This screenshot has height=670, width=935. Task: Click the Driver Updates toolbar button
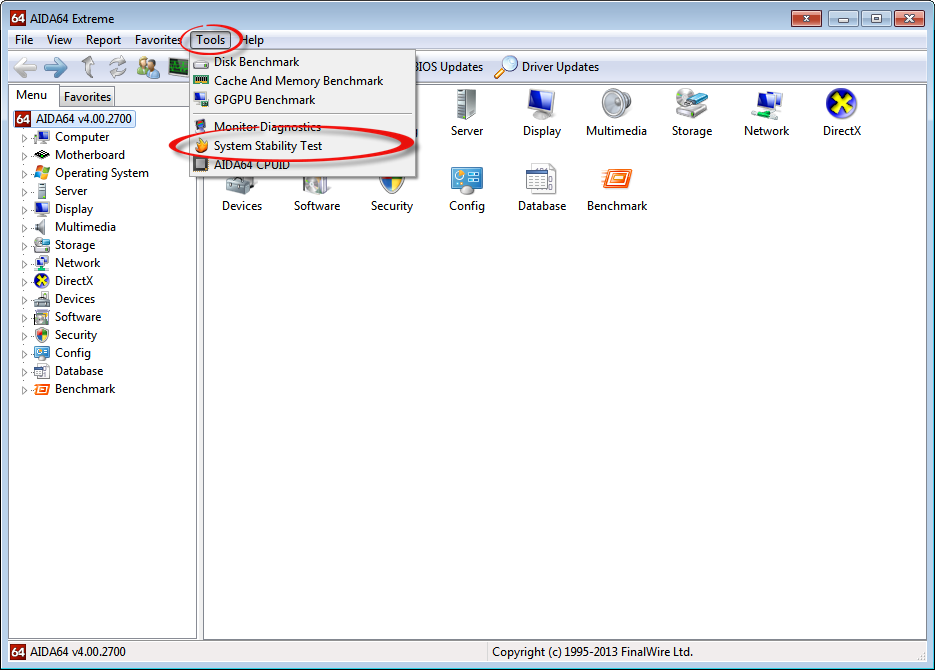point(547,67)
